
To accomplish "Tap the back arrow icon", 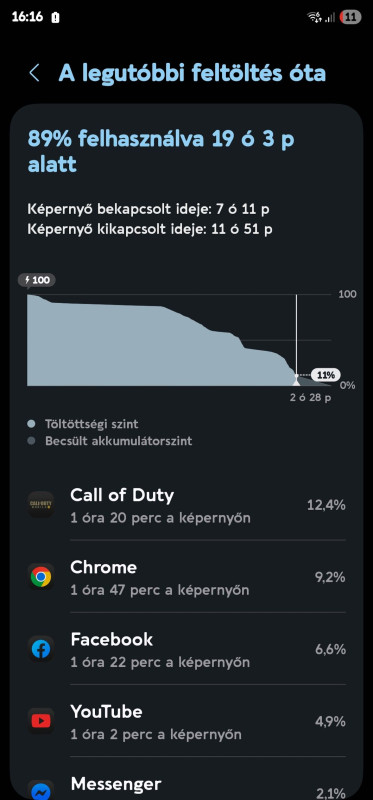I will click(x=34, y=73).
